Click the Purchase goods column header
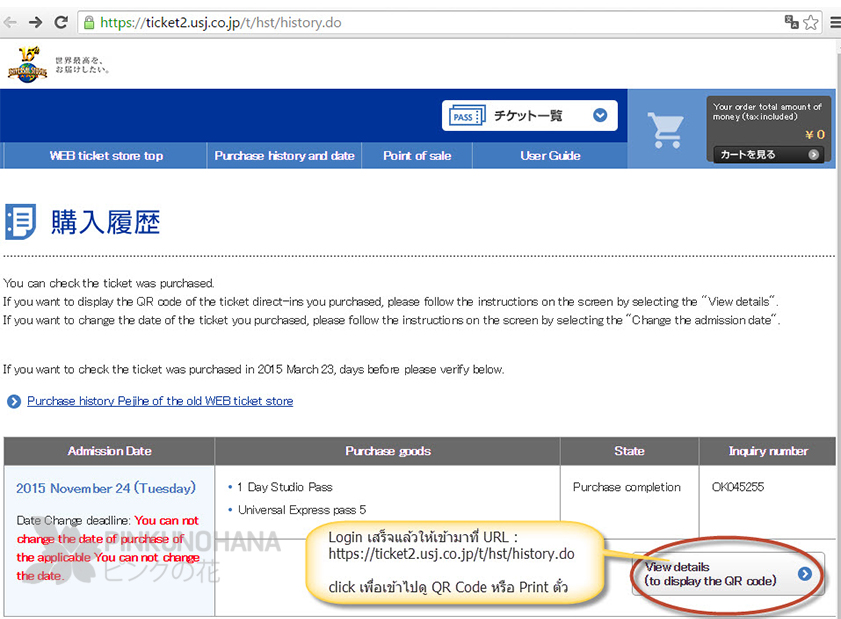Screen dimensions: 841x619 click(x=388, y=451)
